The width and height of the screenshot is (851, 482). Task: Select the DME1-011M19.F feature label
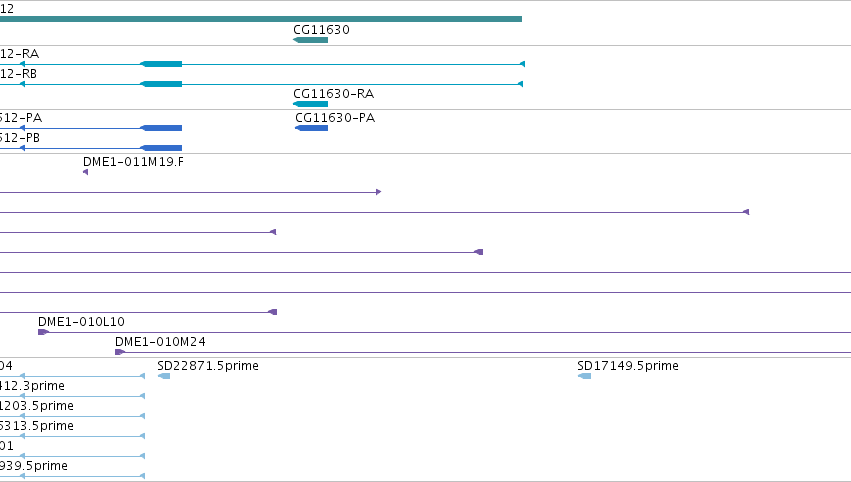(x=133, y=161)
